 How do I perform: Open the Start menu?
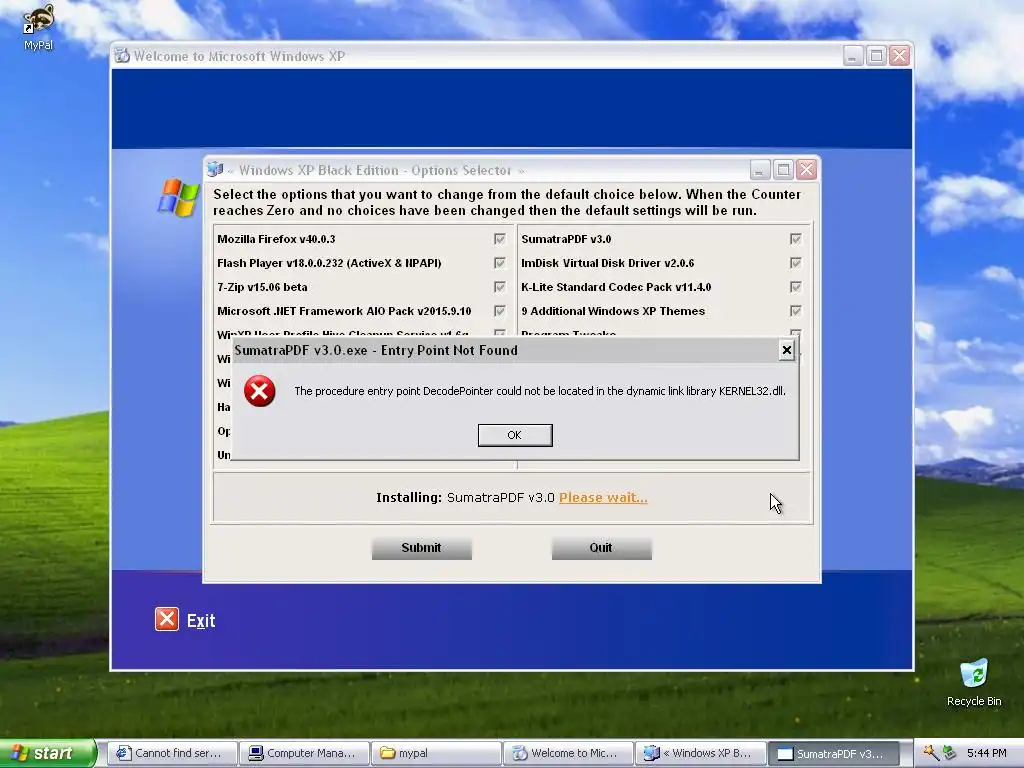coord(47,753)
